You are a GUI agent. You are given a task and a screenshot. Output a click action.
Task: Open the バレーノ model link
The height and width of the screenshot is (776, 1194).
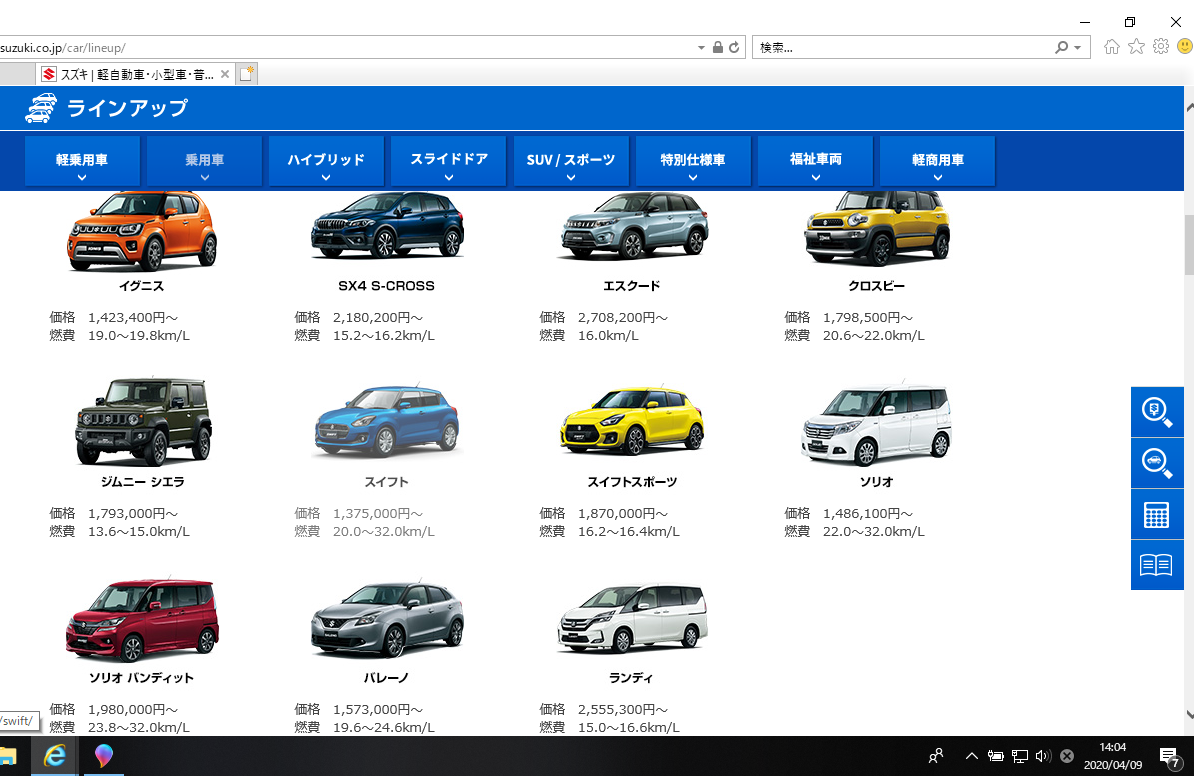[387, 678]
